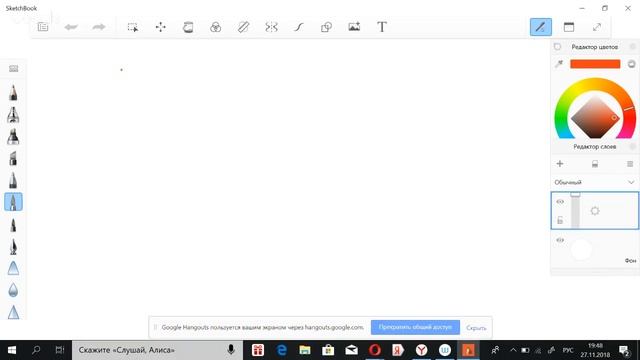
Task: Turn on Symmetry drawing tool
Action: click(271, 27)
